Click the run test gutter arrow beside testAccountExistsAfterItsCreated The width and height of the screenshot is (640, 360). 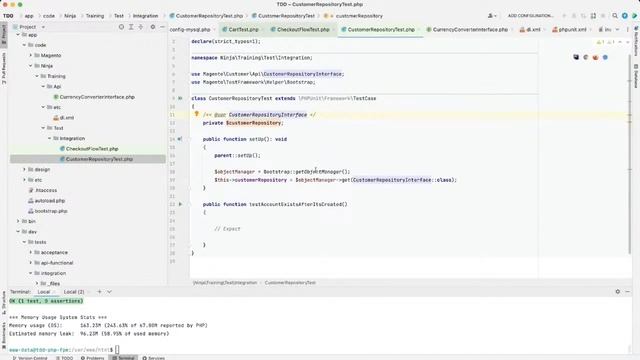point(180,204)
